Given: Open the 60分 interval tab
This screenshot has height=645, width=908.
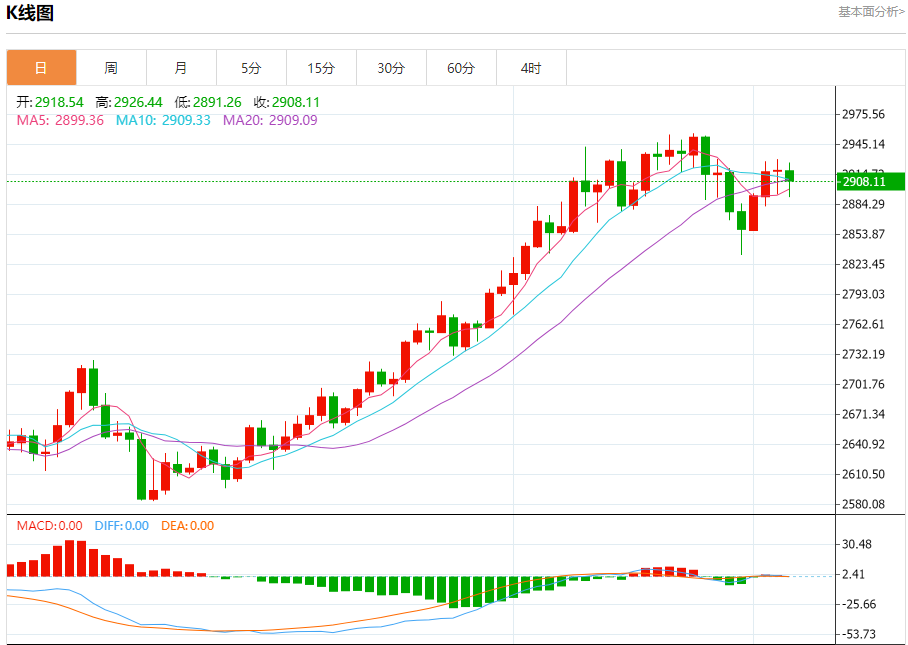Looking at the screenshot, I should click(462, 68).
